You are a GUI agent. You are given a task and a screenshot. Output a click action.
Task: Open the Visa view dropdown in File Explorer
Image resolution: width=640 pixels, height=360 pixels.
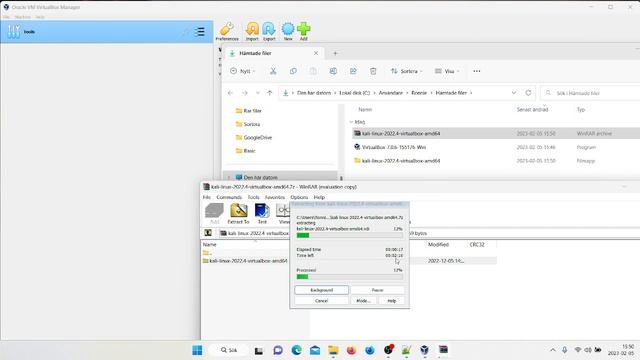pos(447,71)
